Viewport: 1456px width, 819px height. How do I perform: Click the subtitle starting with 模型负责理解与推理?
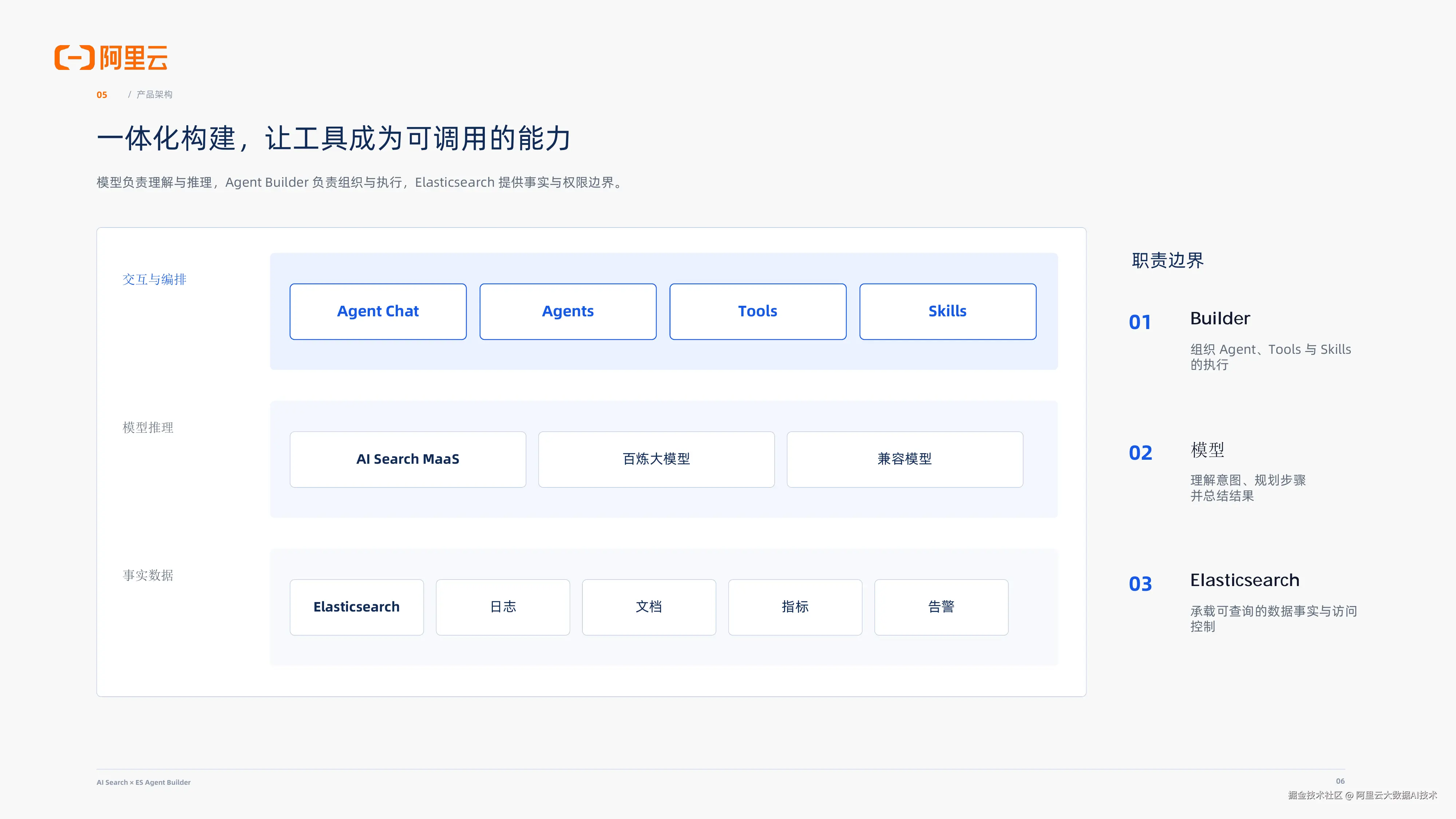tap(360, 183)
